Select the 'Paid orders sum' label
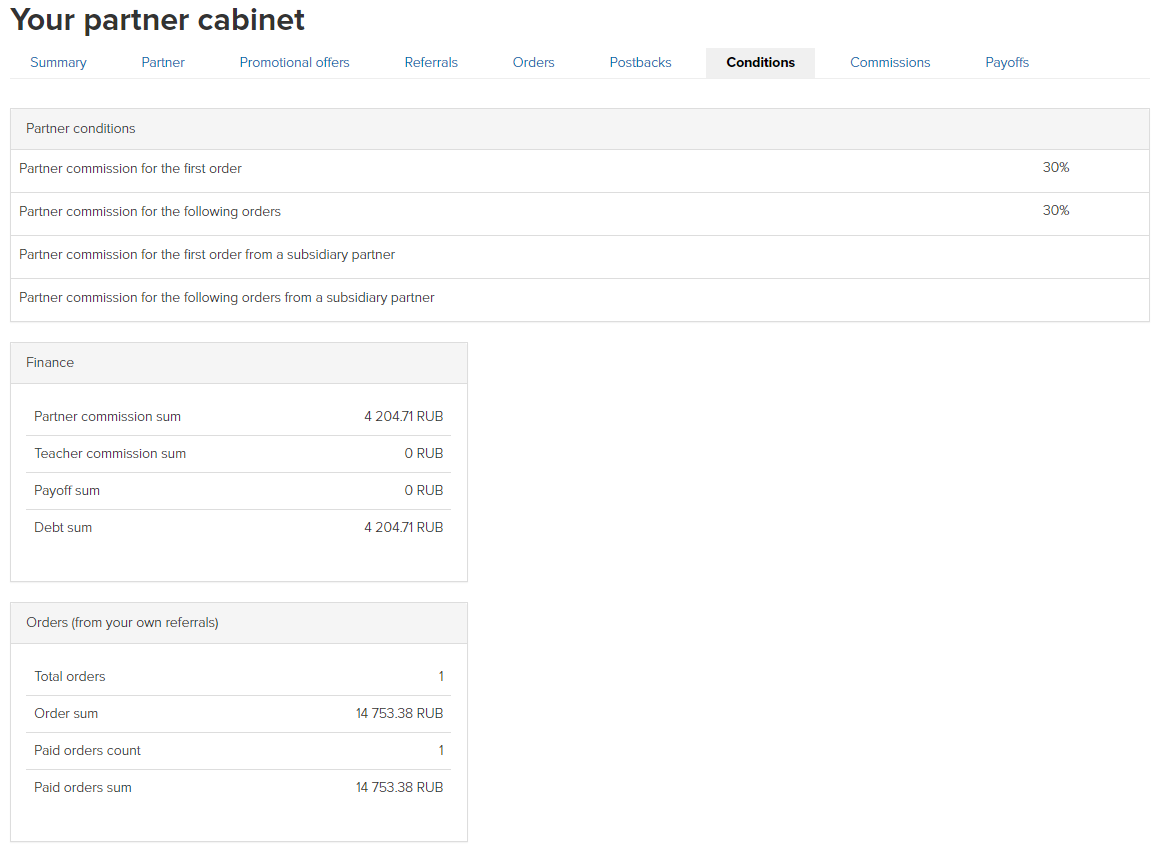The image size is (1163, 853). coord(83,788)
